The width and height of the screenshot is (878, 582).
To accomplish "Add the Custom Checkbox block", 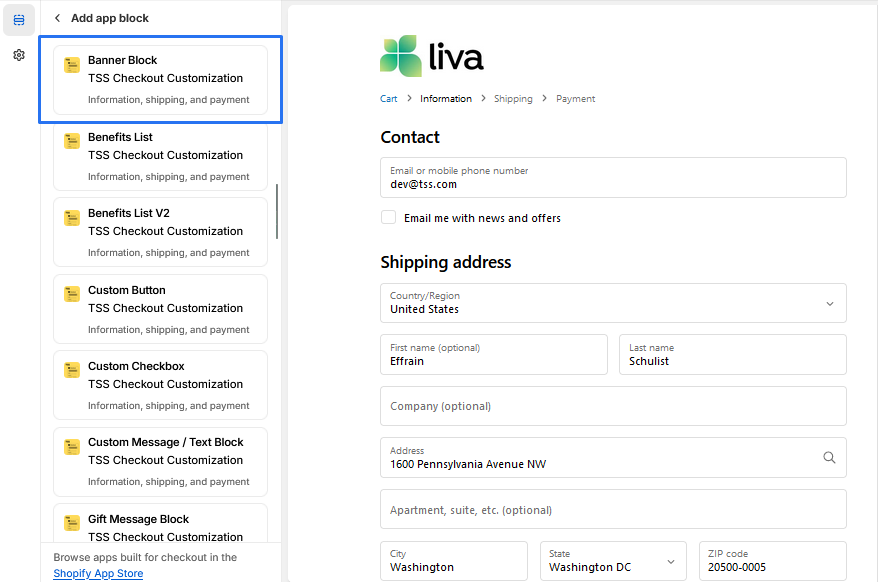I will click(x=160, y=384).
